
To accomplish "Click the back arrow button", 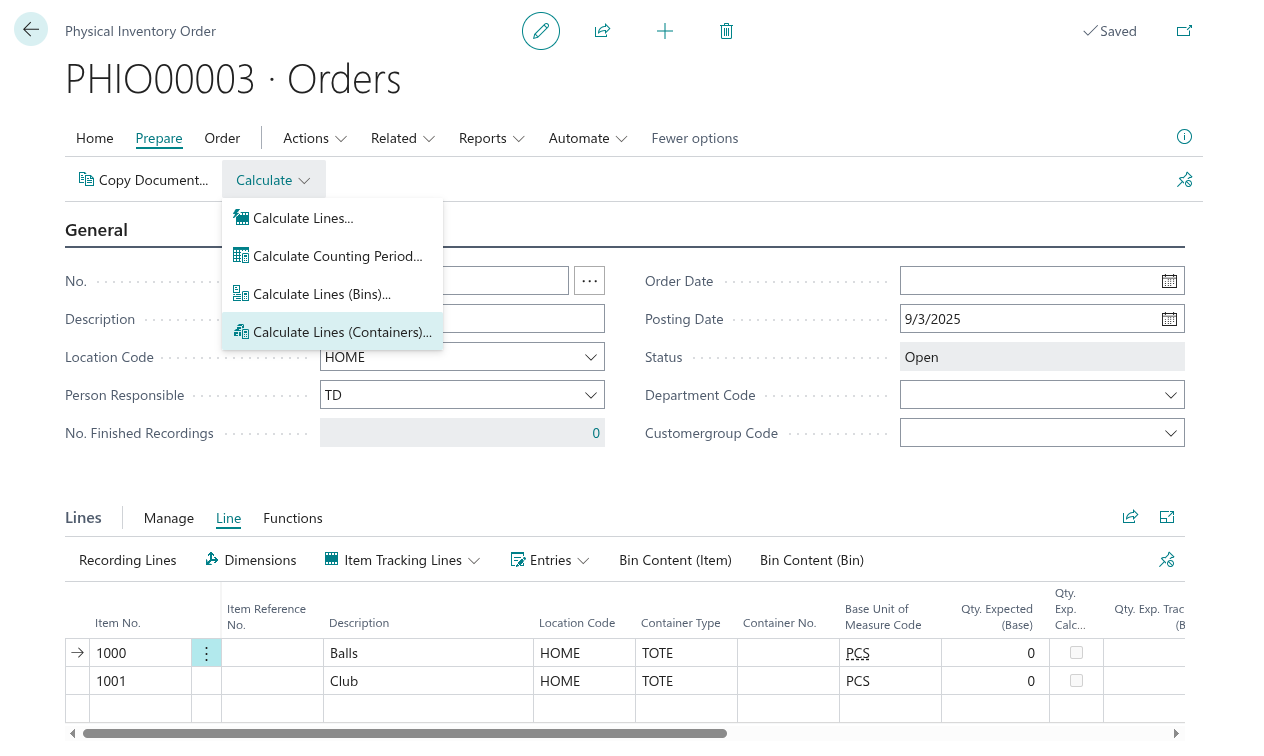I will tap(31, 30).
